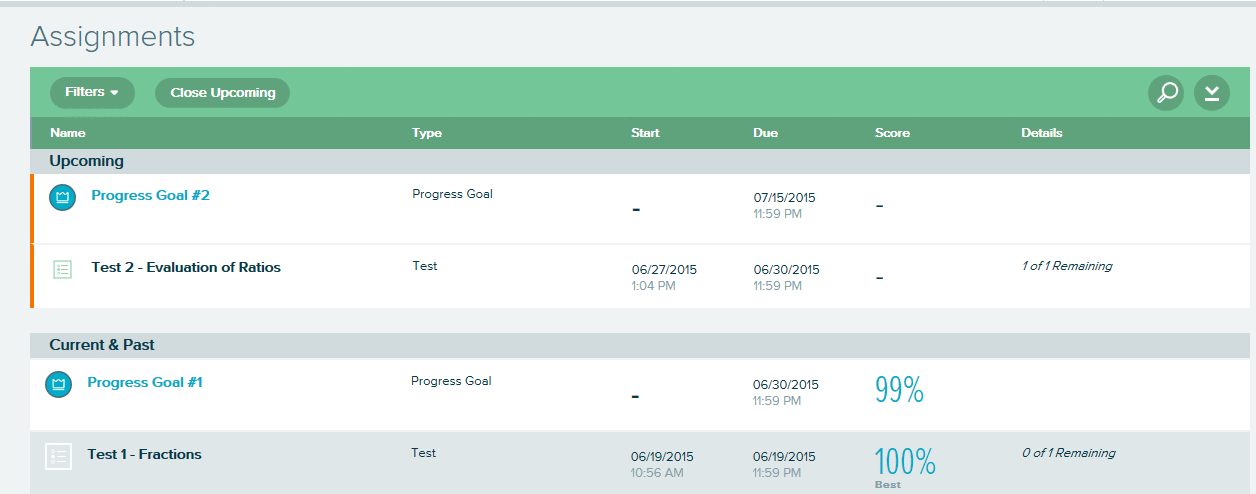
Task: Click the 100% Best score
Action: [905, 466]
